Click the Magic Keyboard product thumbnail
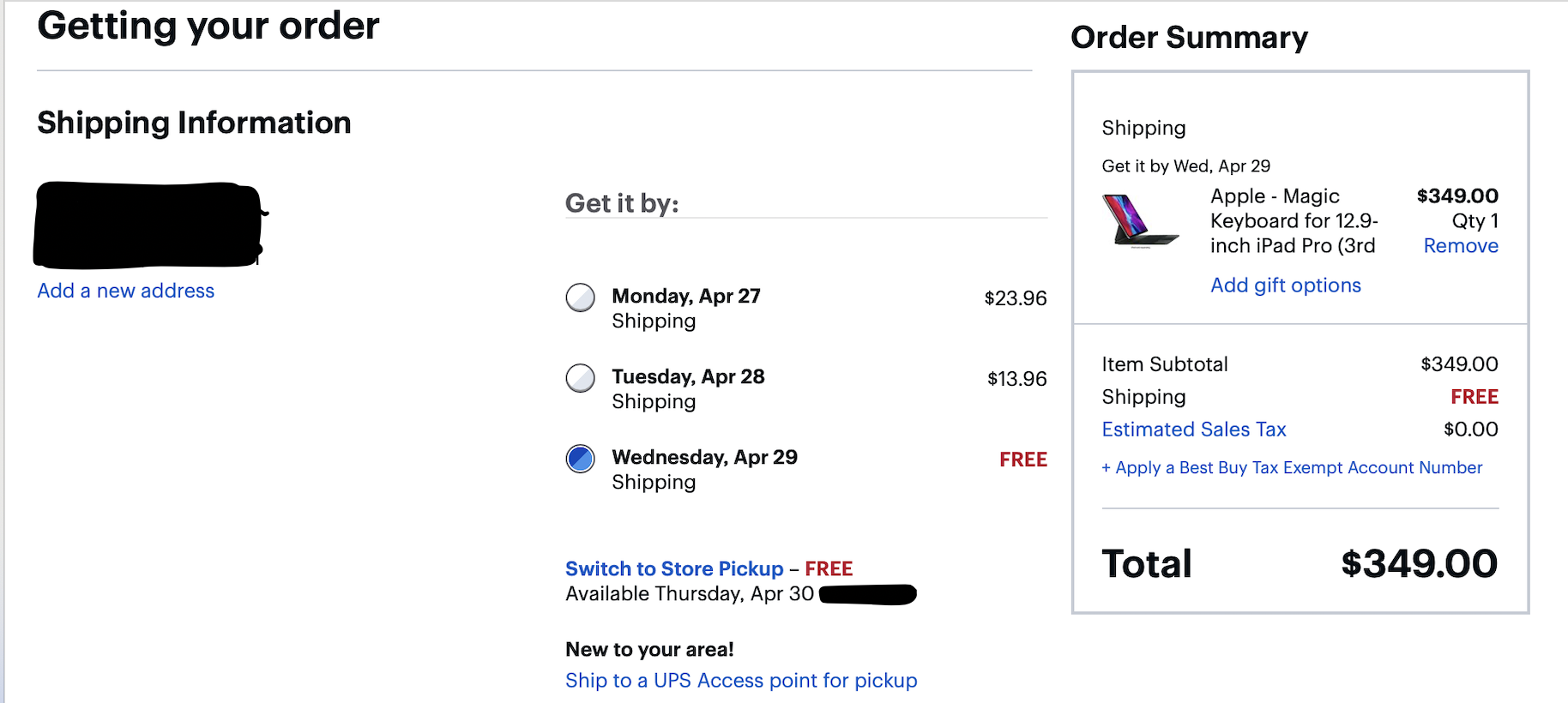 tap(1140, 221)
